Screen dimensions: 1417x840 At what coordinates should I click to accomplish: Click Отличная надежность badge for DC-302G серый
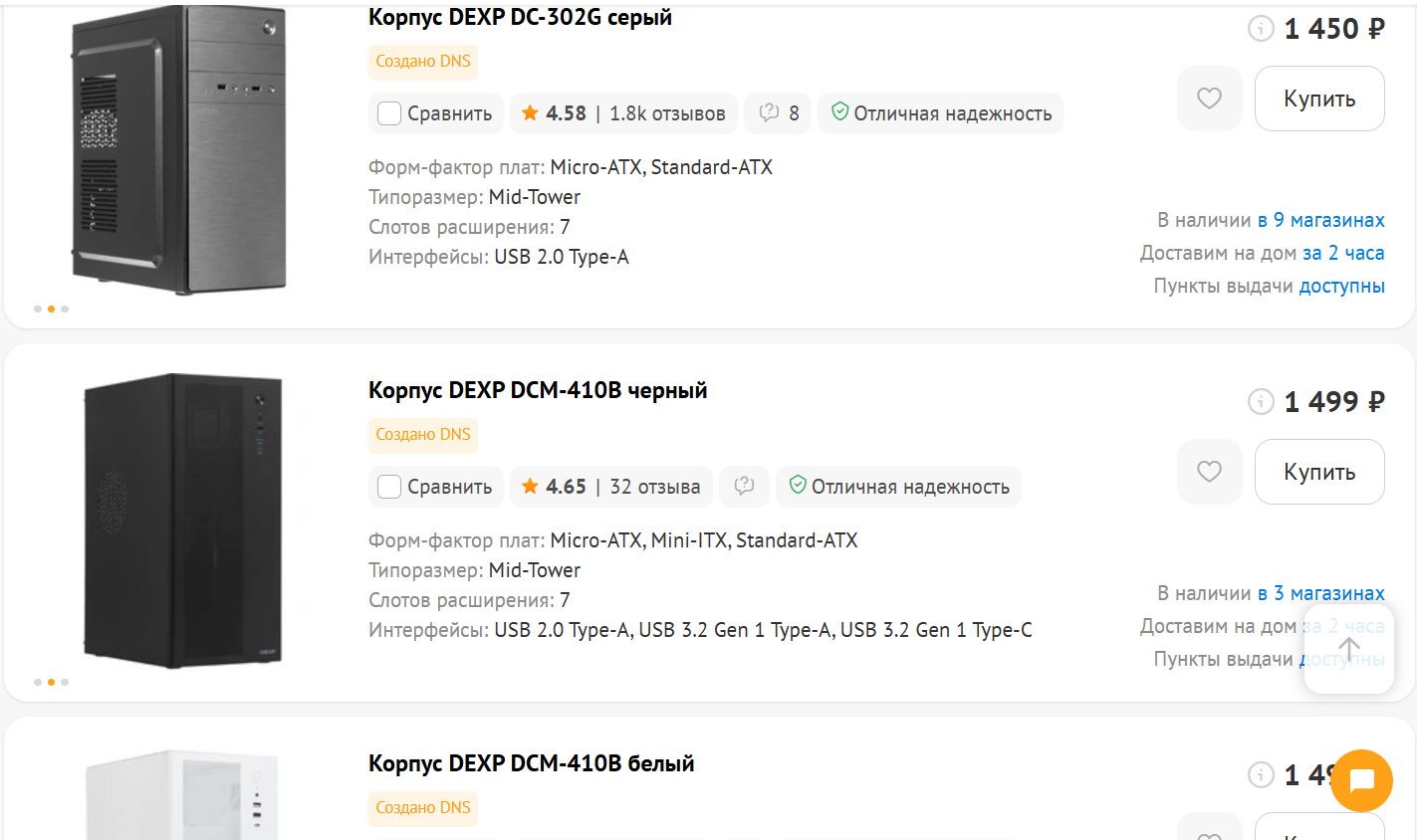point(940,113)
